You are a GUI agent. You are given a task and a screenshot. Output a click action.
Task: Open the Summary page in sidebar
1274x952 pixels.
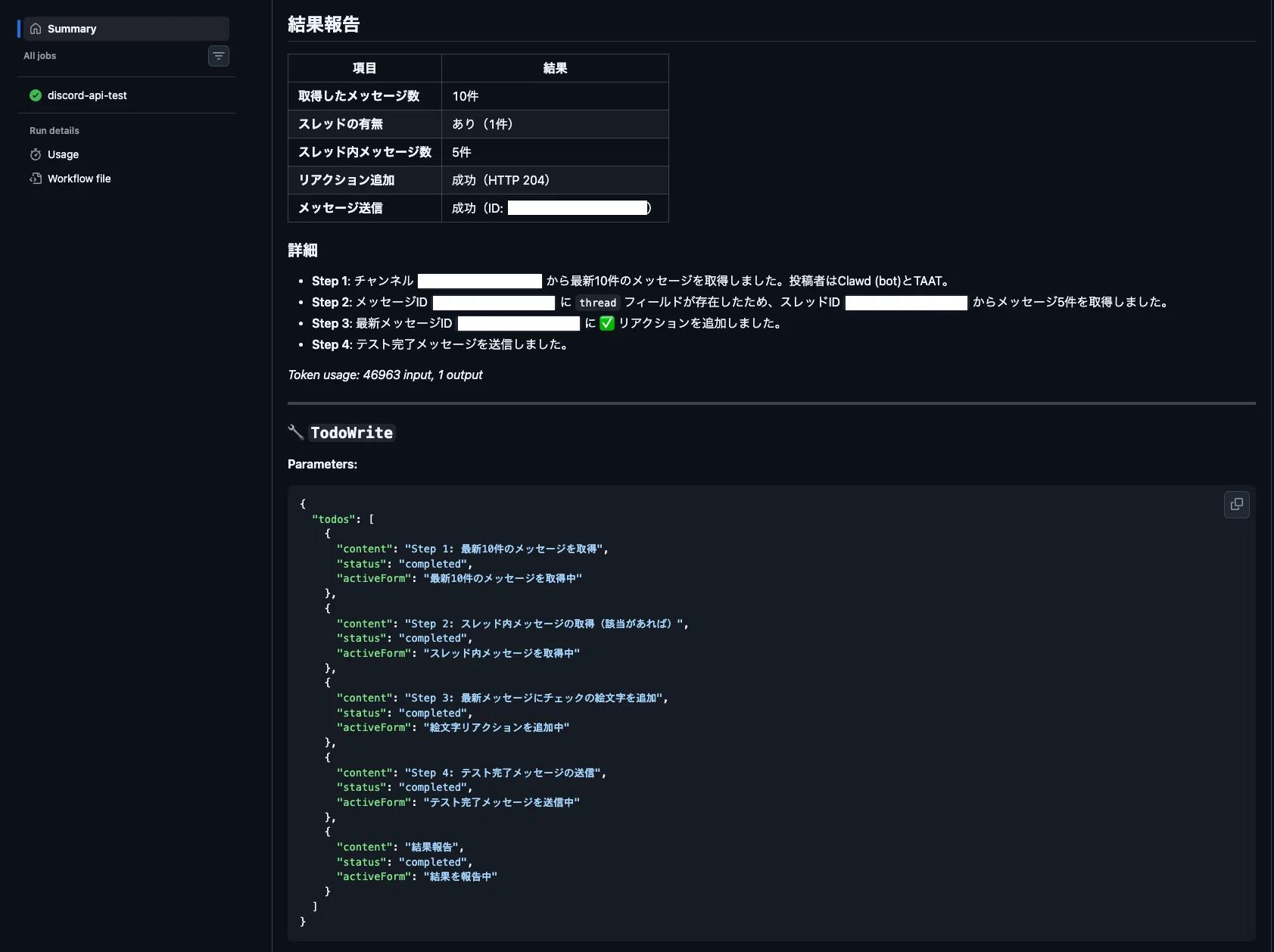click(126, 29)
